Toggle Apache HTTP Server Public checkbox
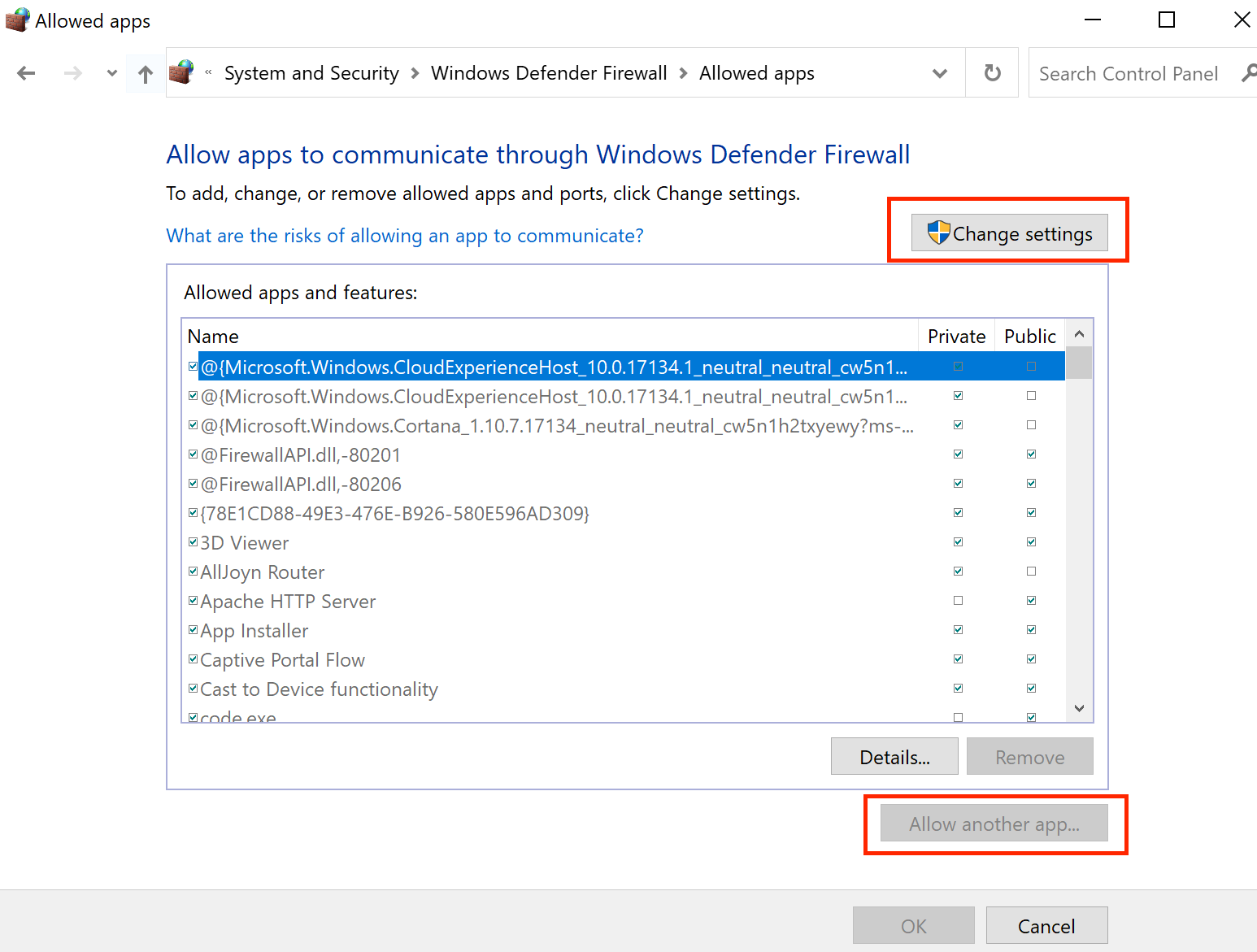The width and height of the screenshot is (1257, 952). tap(1031, 601)
